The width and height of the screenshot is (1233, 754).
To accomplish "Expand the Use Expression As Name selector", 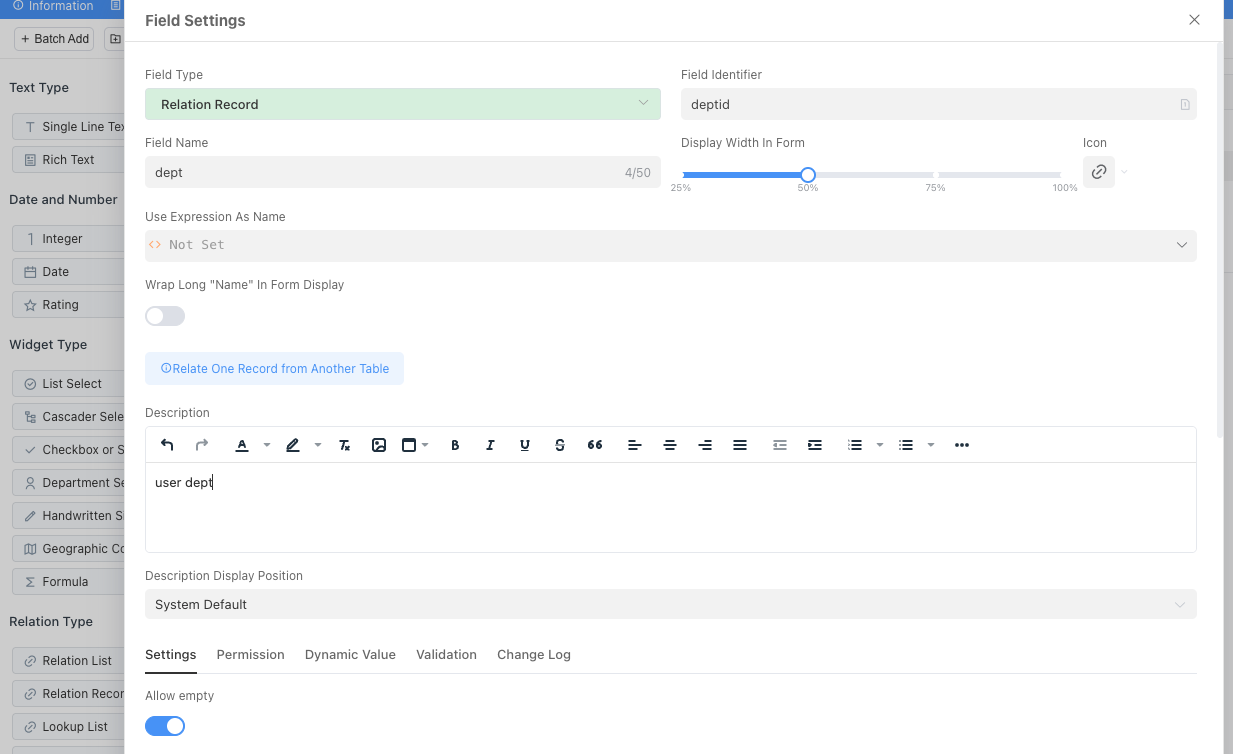I will pos(670,245).
